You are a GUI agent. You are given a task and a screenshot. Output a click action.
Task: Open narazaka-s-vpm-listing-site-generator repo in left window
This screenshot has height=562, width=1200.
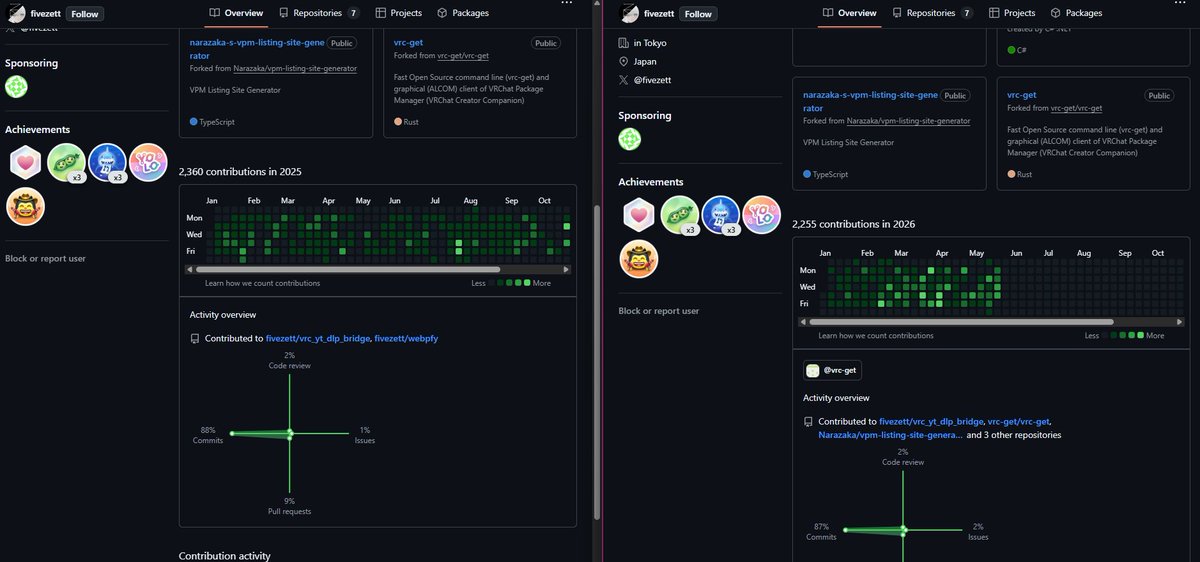(x=256, y=49)
